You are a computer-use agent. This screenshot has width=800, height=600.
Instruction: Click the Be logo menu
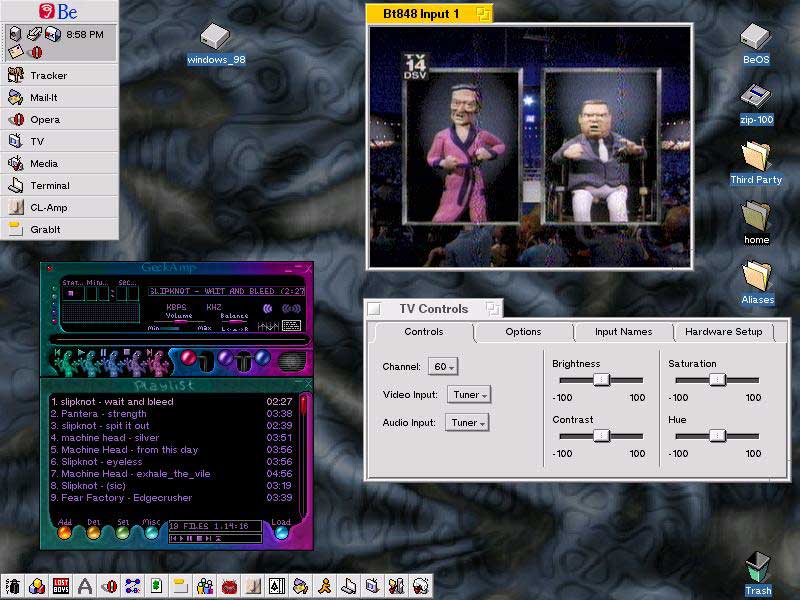click(59, 11)
